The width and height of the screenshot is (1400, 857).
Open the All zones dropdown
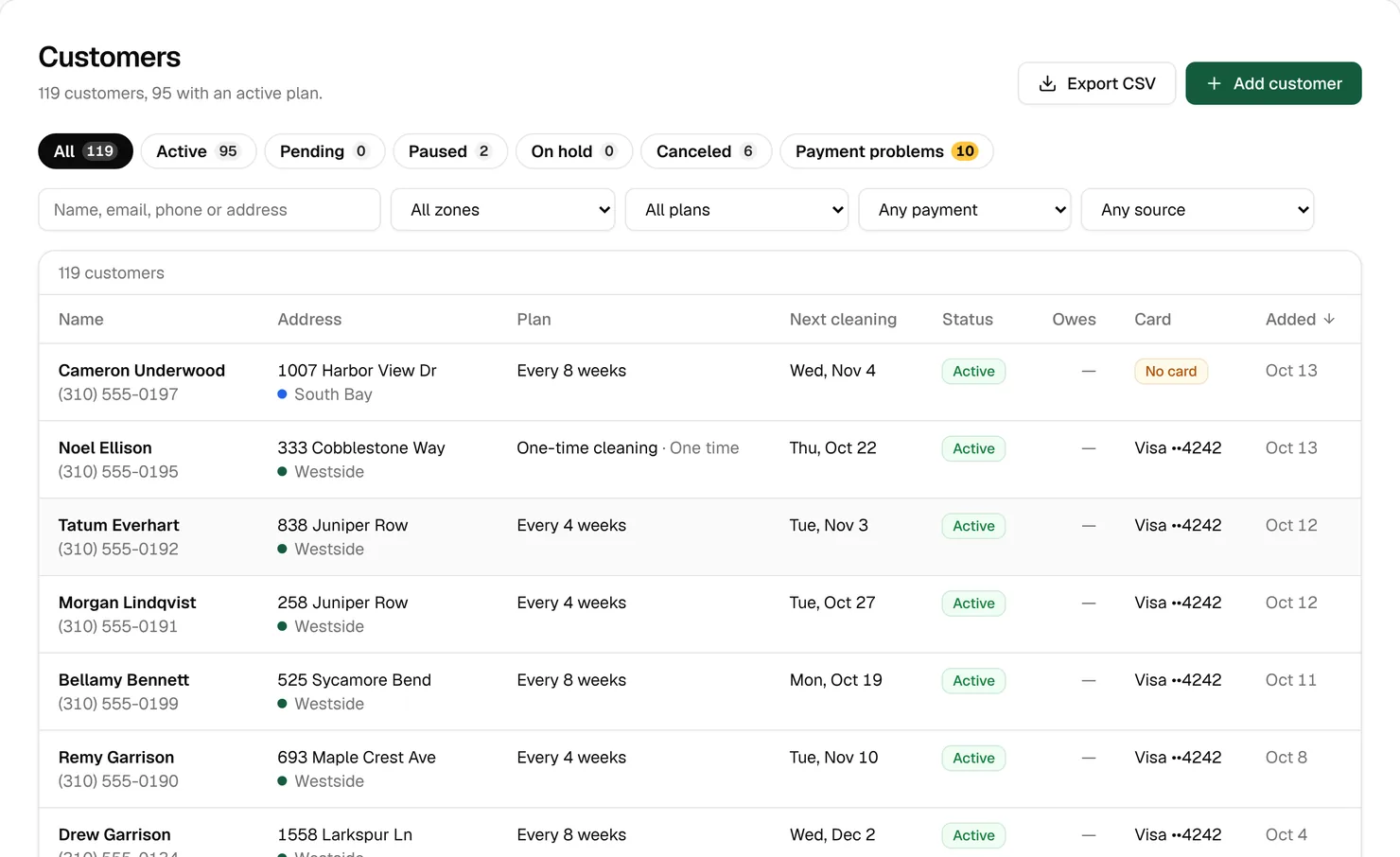(503, 210)
